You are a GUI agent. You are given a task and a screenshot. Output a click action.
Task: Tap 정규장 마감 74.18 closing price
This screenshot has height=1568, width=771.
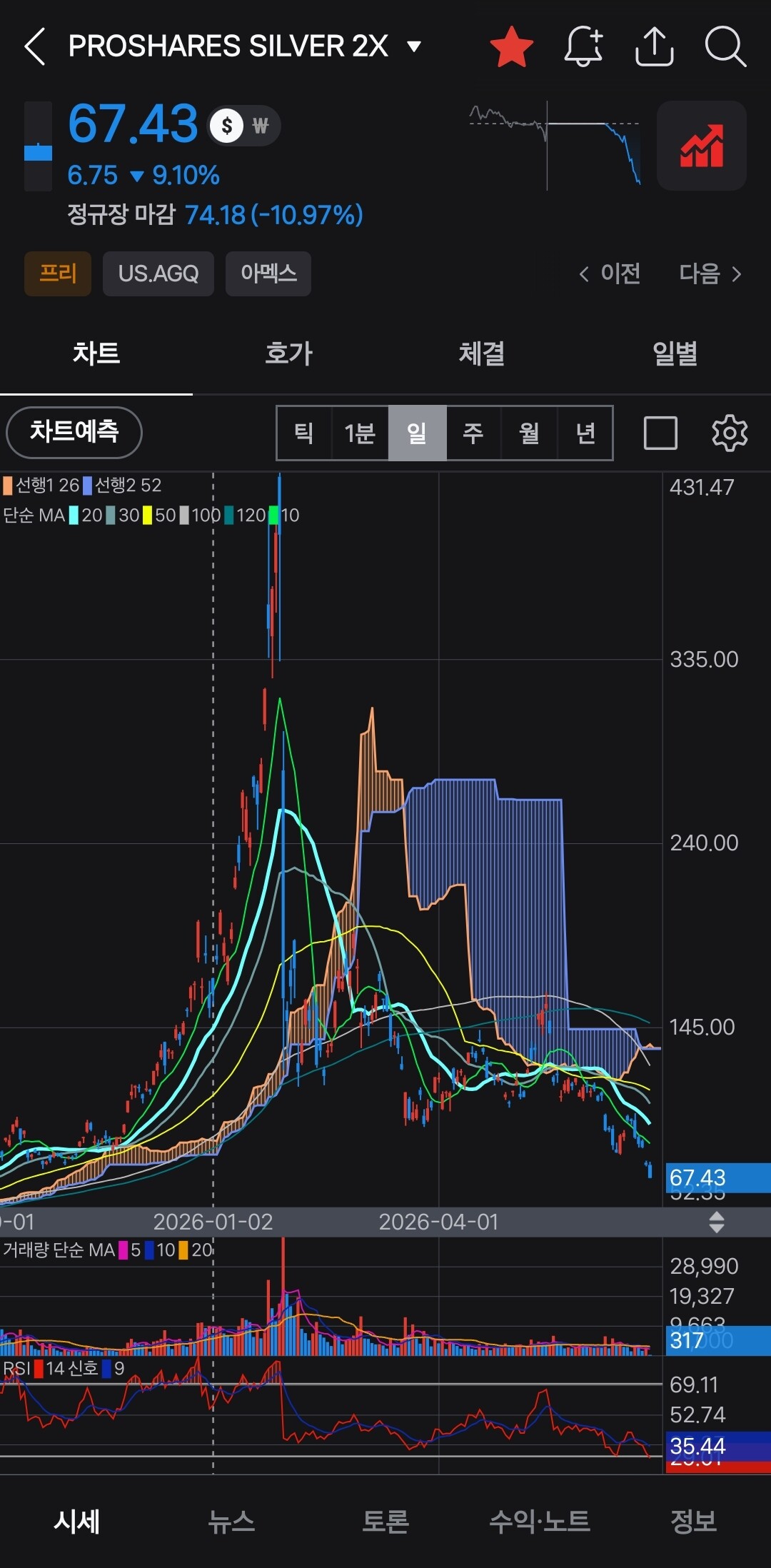[215, 215]
